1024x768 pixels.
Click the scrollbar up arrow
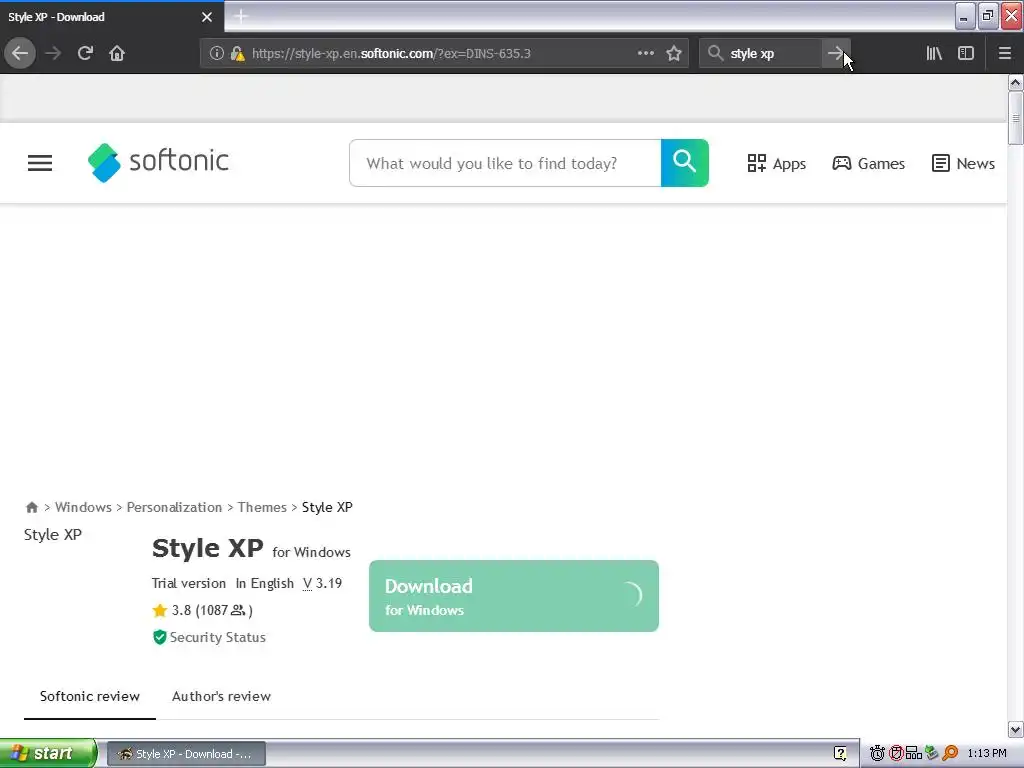point(1015,82)
